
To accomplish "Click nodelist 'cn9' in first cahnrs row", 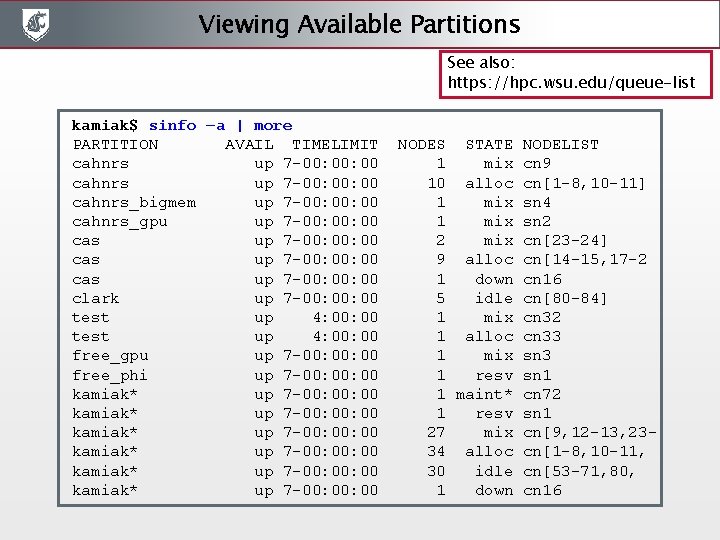I will tap(537, 164).
